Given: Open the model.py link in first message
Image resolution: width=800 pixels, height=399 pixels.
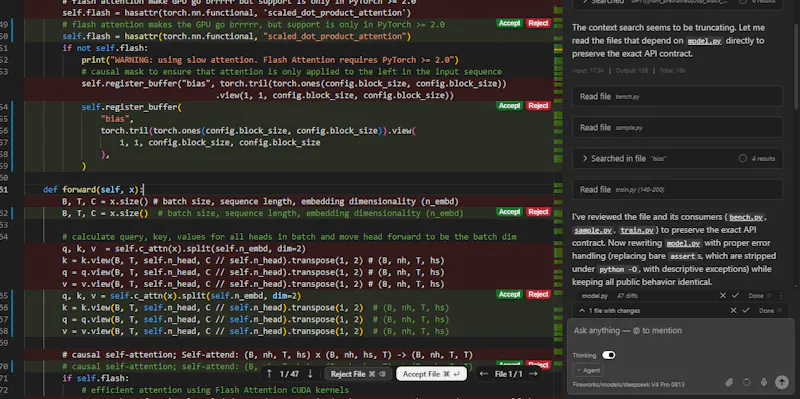Looking at the screenshot, I should click(705, 41).
